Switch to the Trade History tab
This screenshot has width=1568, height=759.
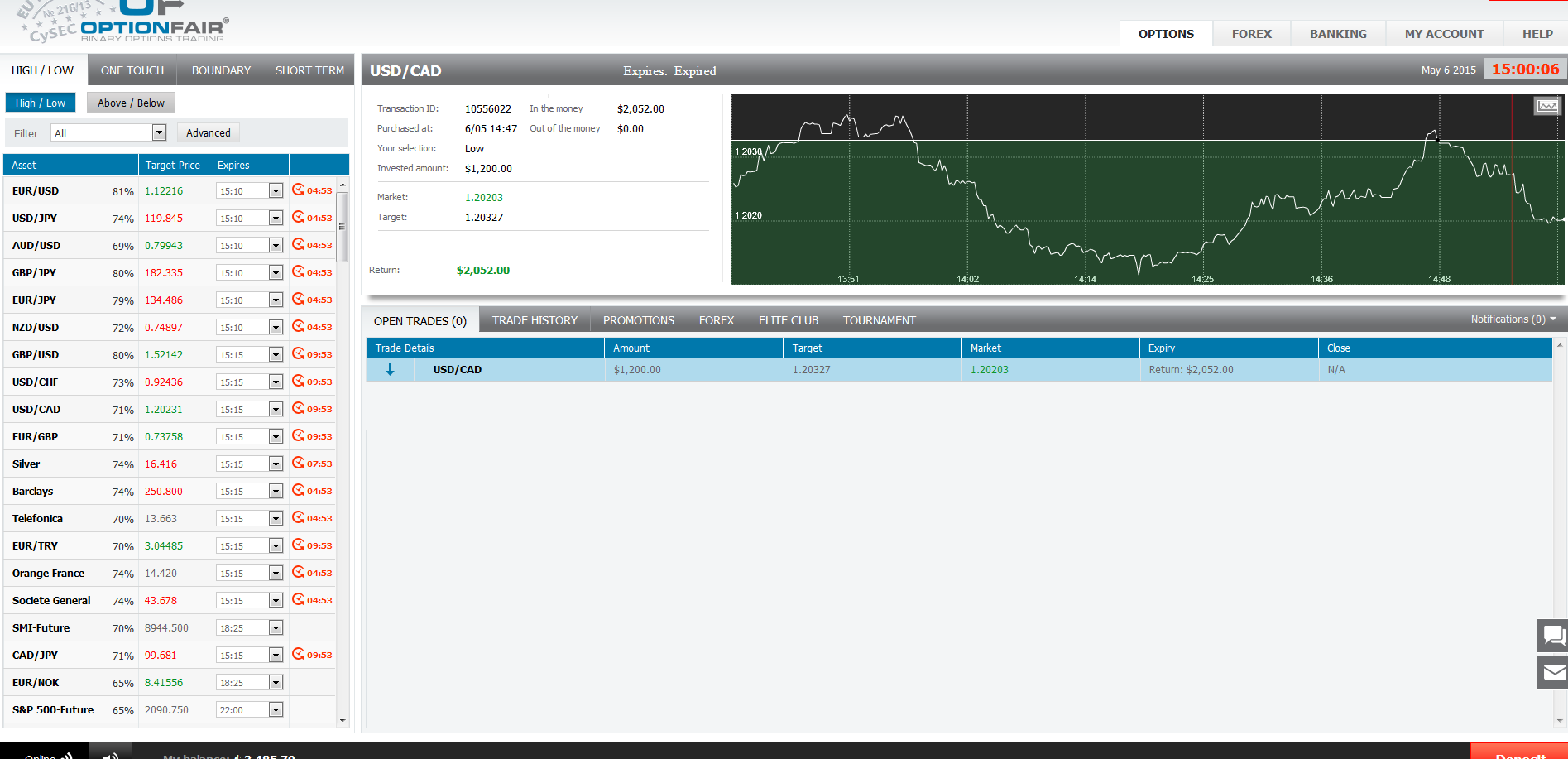pyautogui.click(x=535, y=320)
